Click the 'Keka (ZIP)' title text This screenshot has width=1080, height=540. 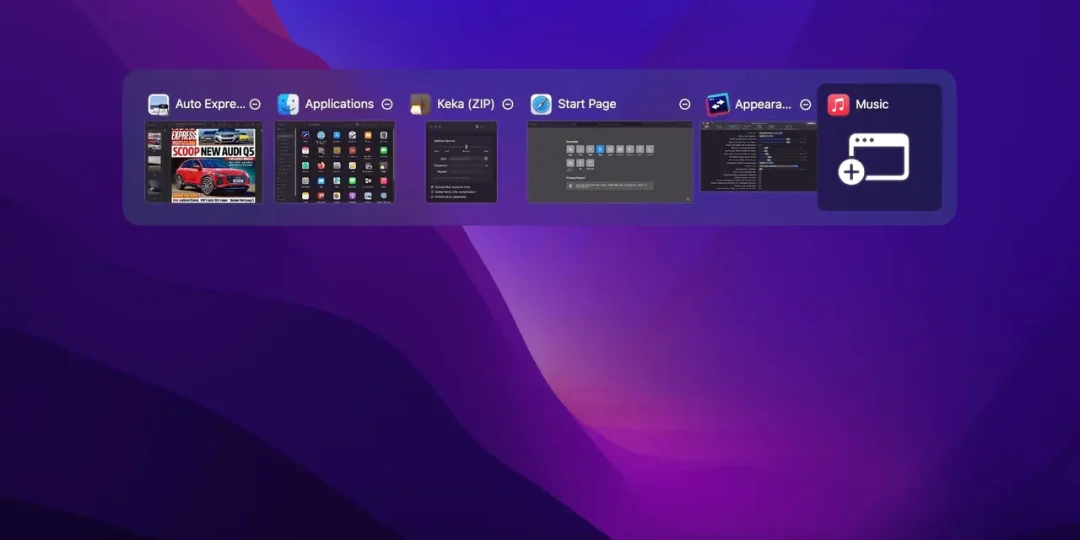(x=466, y=105)
